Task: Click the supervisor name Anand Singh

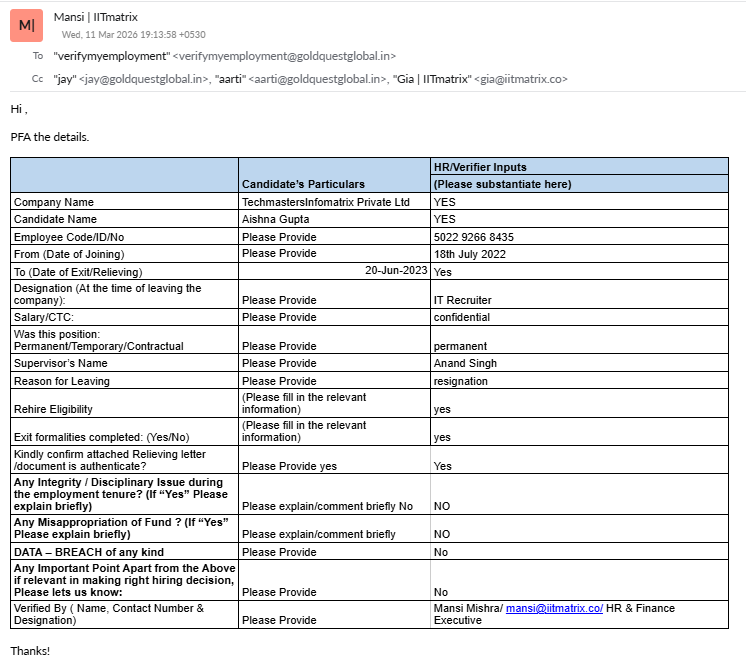Action: 465,363
